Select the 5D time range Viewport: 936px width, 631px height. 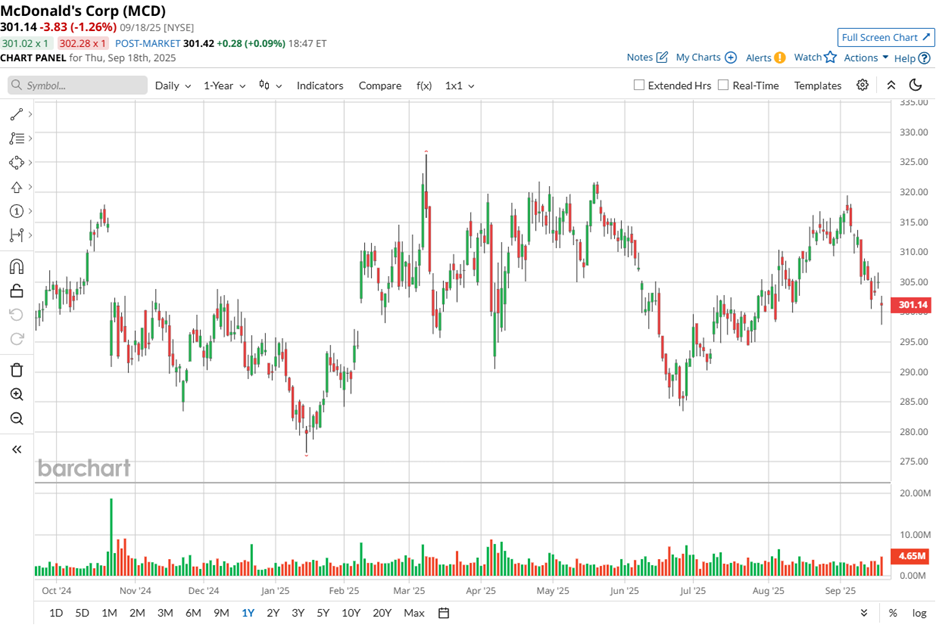coord(82,613)
